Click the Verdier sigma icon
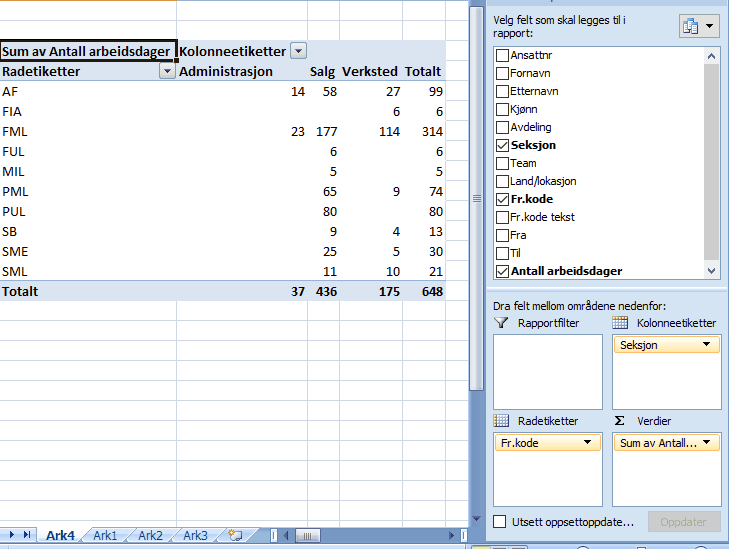This screenshot has height=549, width=730. [620, 421]
